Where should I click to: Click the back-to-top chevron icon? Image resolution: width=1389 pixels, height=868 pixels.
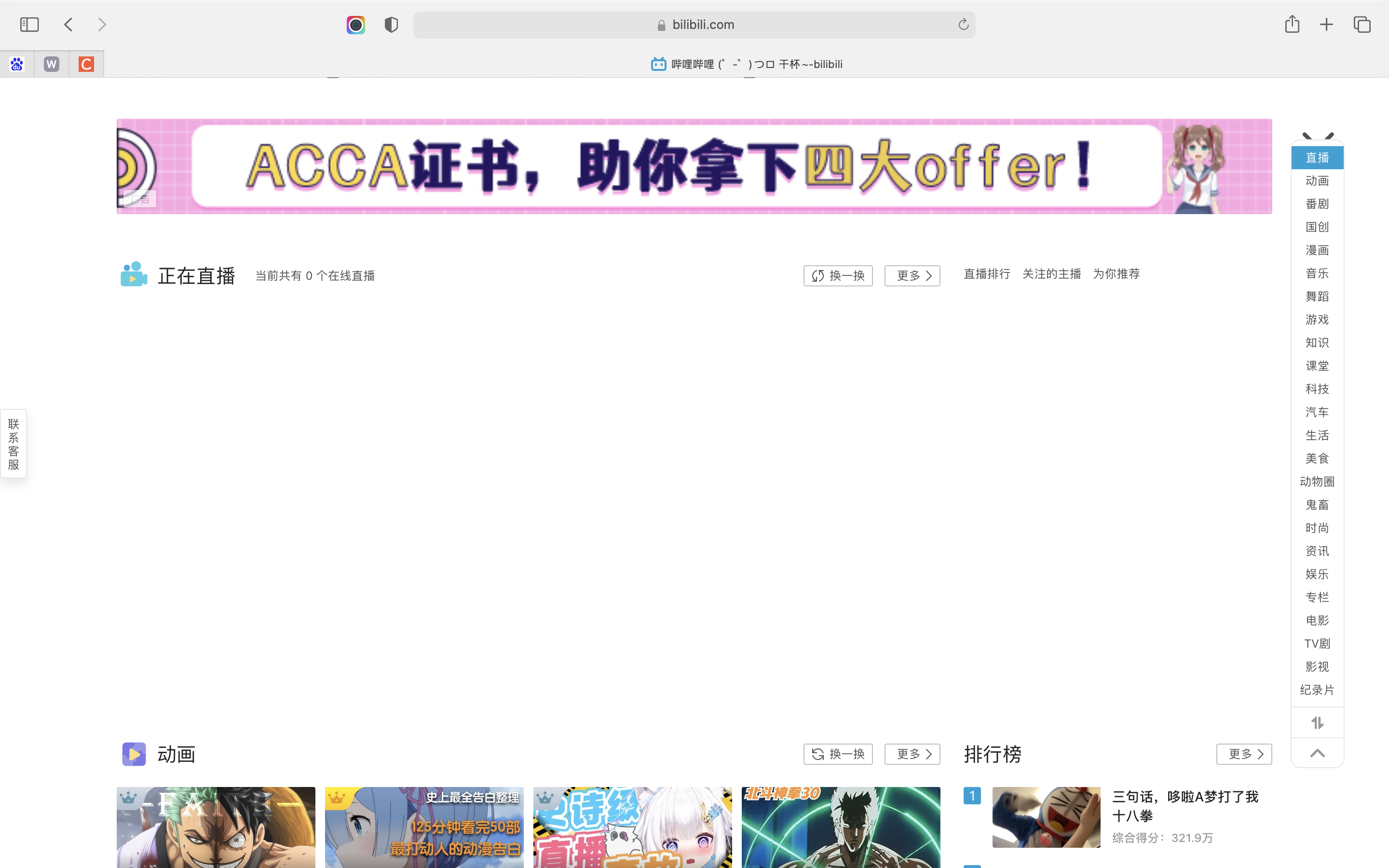point(1317,753)
